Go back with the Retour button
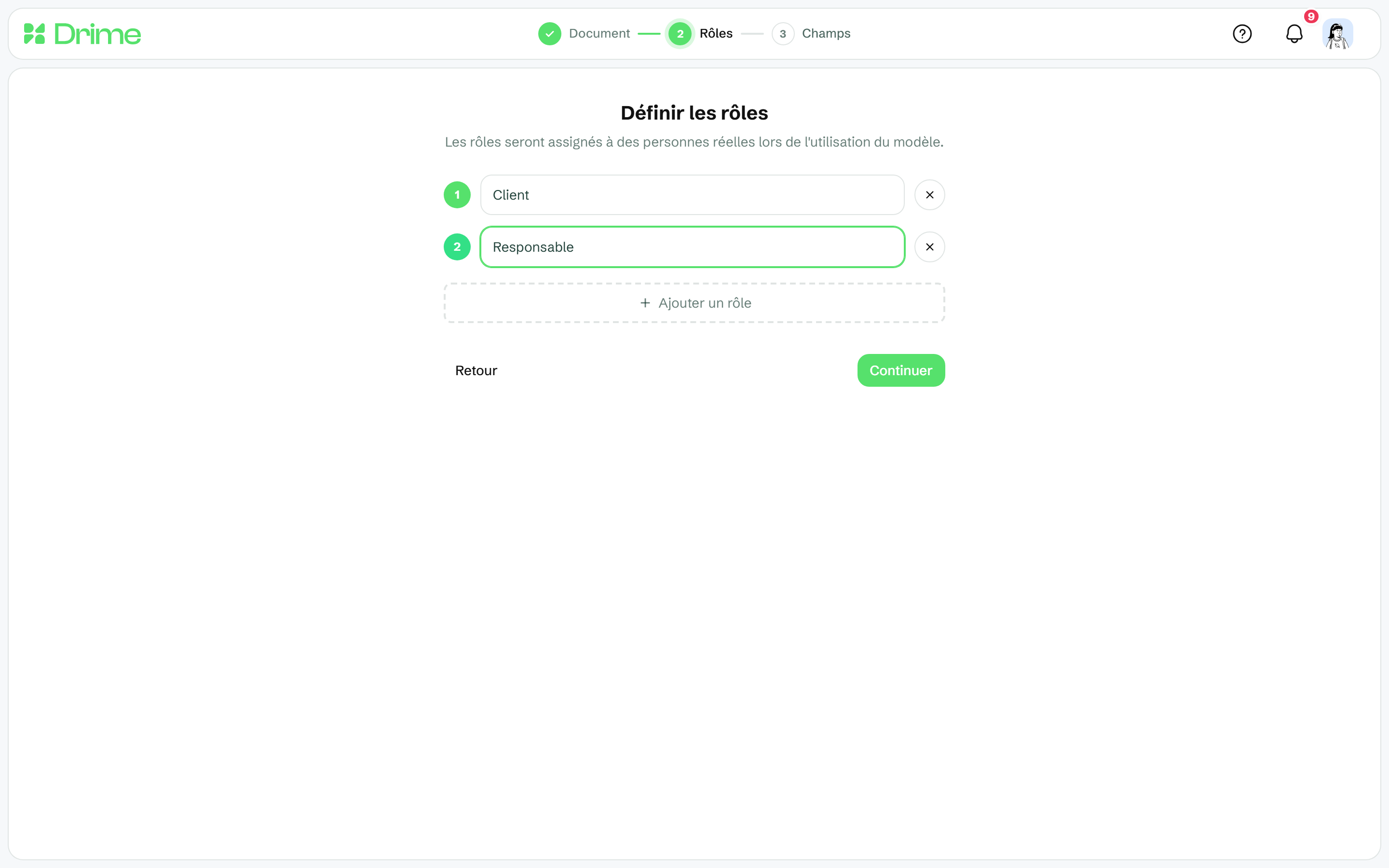The height and width of the screenshot is (868, 1389). [x=476, y=370]
